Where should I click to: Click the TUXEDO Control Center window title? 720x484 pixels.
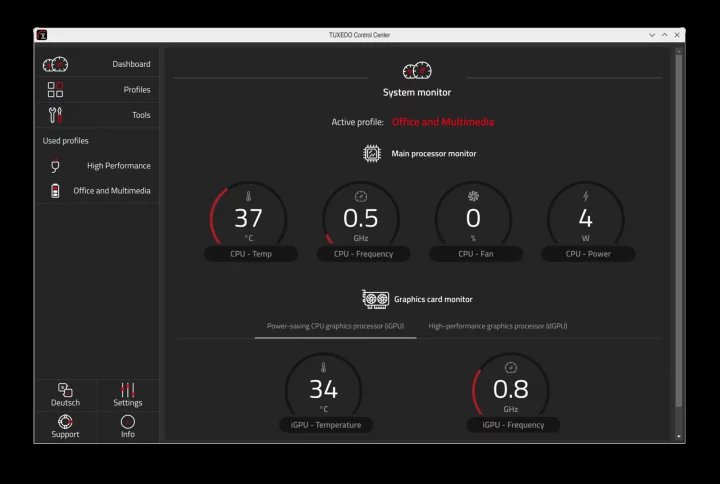(x=359, y=35)
